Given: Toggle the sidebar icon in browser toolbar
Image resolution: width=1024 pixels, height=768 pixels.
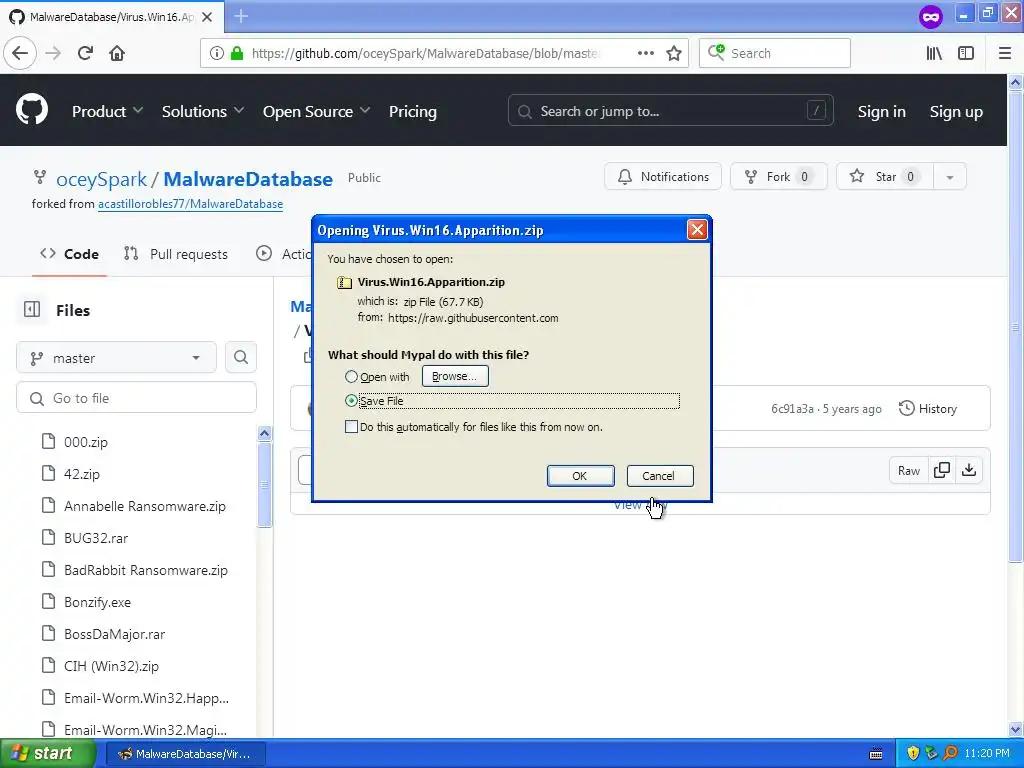Looking at the screenshot, I should tap(966, 53).
